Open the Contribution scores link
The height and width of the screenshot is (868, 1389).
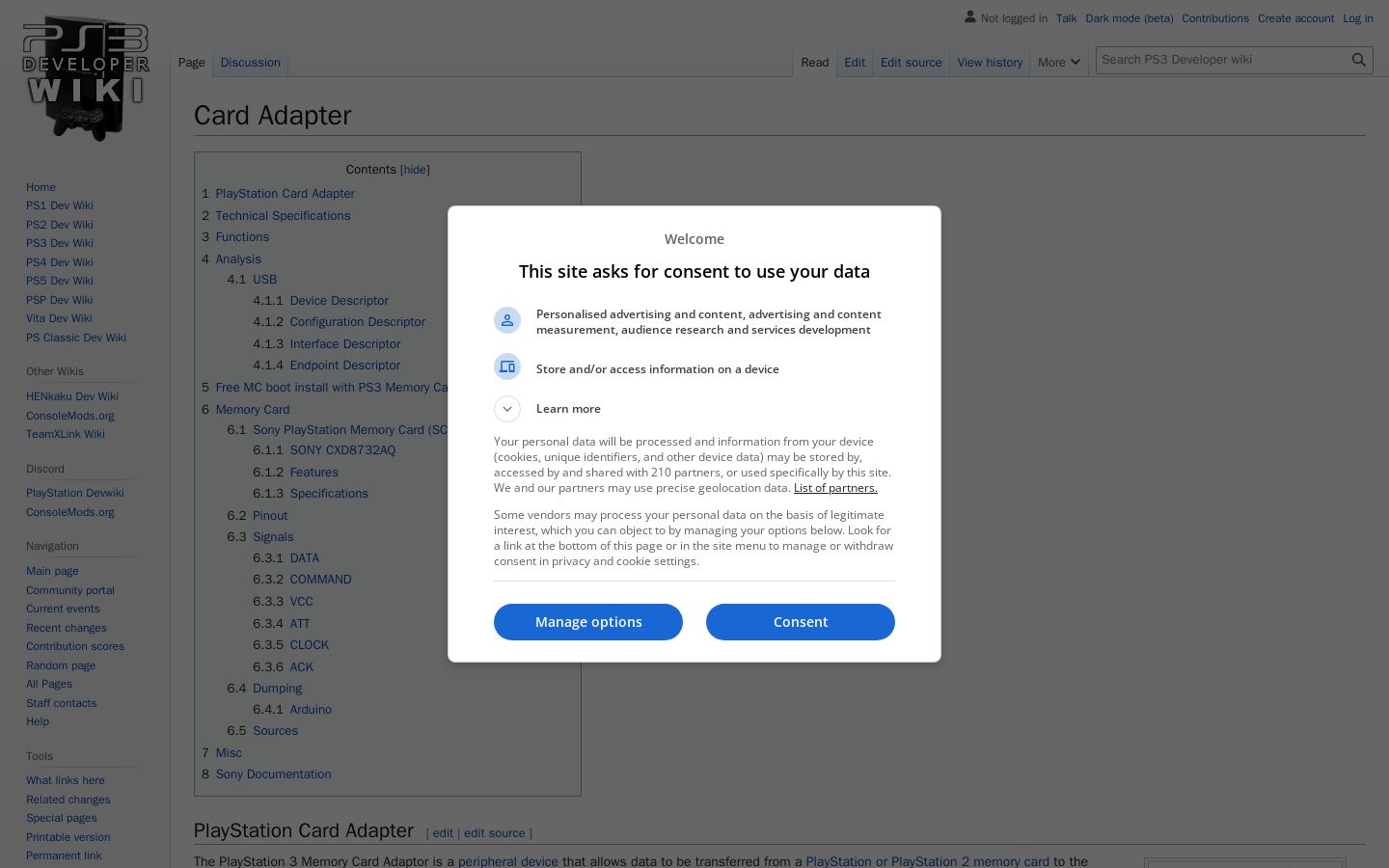75,646
